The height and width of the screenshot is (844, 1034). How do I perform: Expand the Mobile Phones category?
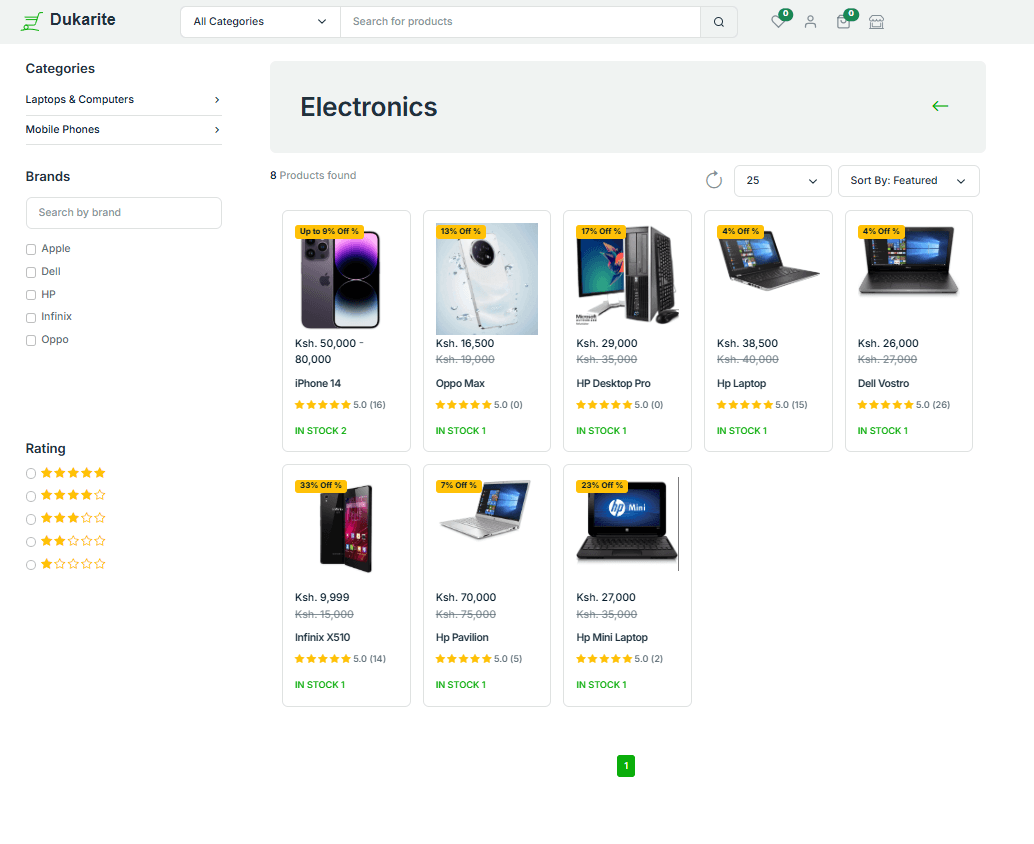(x=123, y=129)
